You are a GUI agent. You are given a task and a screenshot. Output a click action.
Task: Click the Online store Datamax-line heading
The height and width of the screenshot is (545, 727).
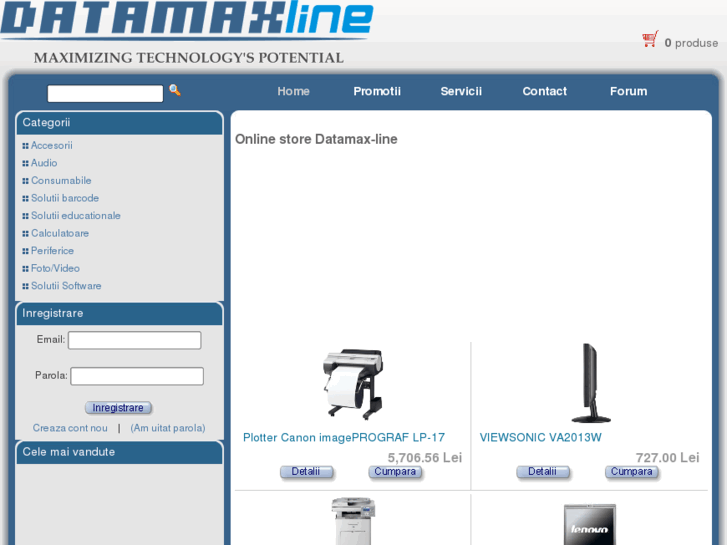[316, 139]
